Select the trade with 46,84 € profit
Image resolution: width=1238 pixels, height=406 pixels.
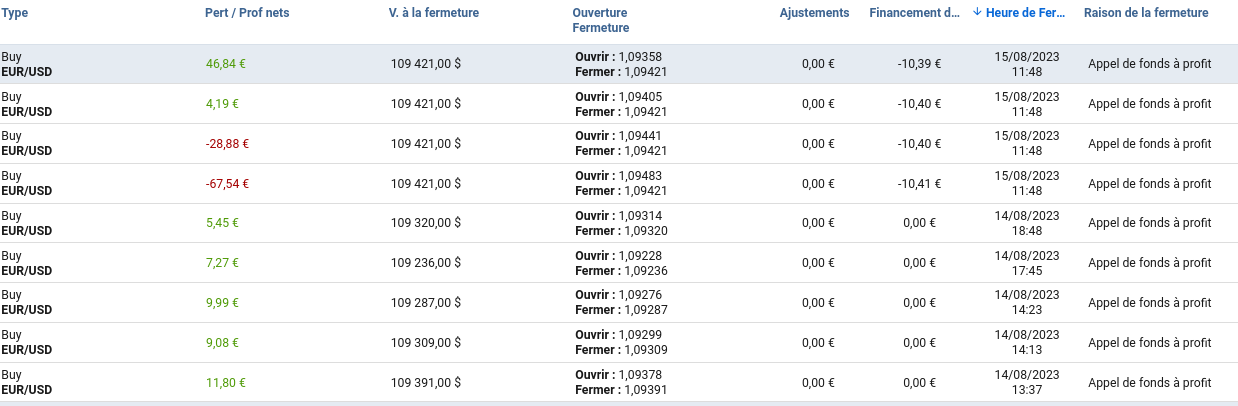coord(226,64)
